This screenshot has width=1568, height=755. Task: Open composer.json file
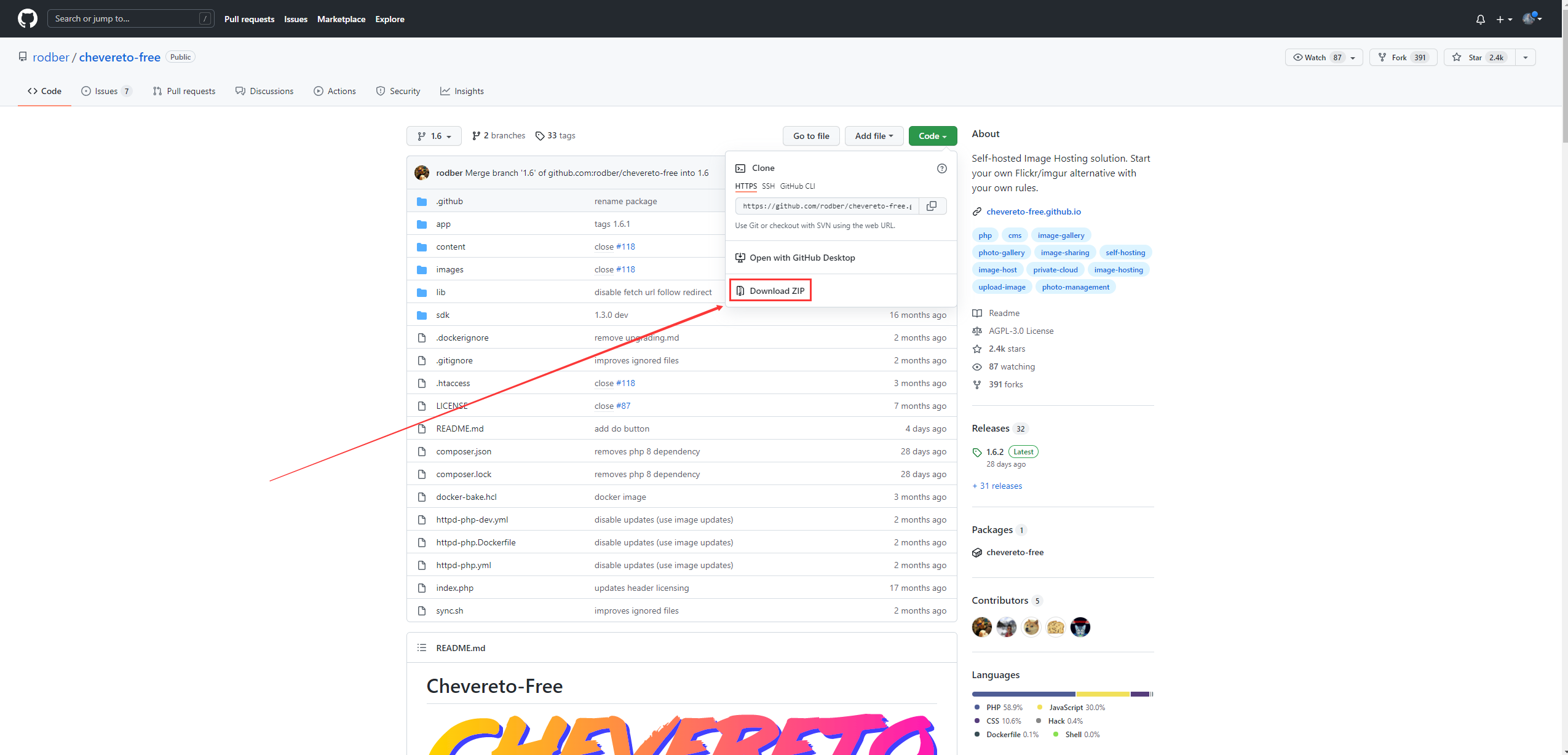pyautogui.click(x=464, y=451)
